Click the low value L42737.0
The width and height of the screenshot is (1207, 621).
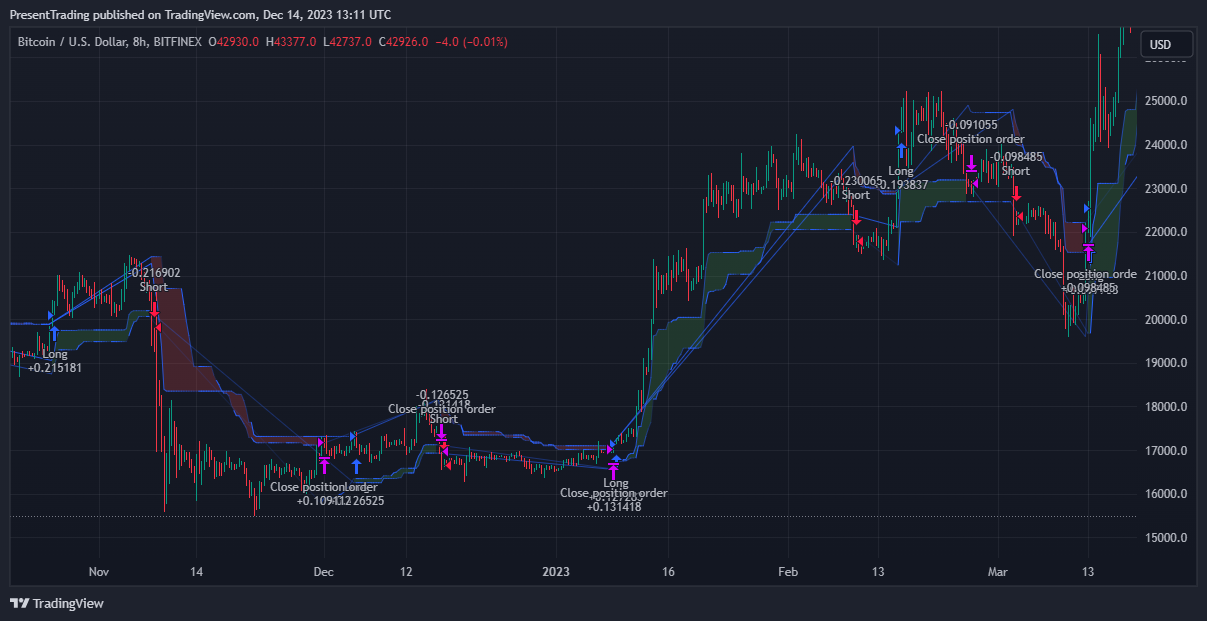pyautogui.click(x=347, y=42)
